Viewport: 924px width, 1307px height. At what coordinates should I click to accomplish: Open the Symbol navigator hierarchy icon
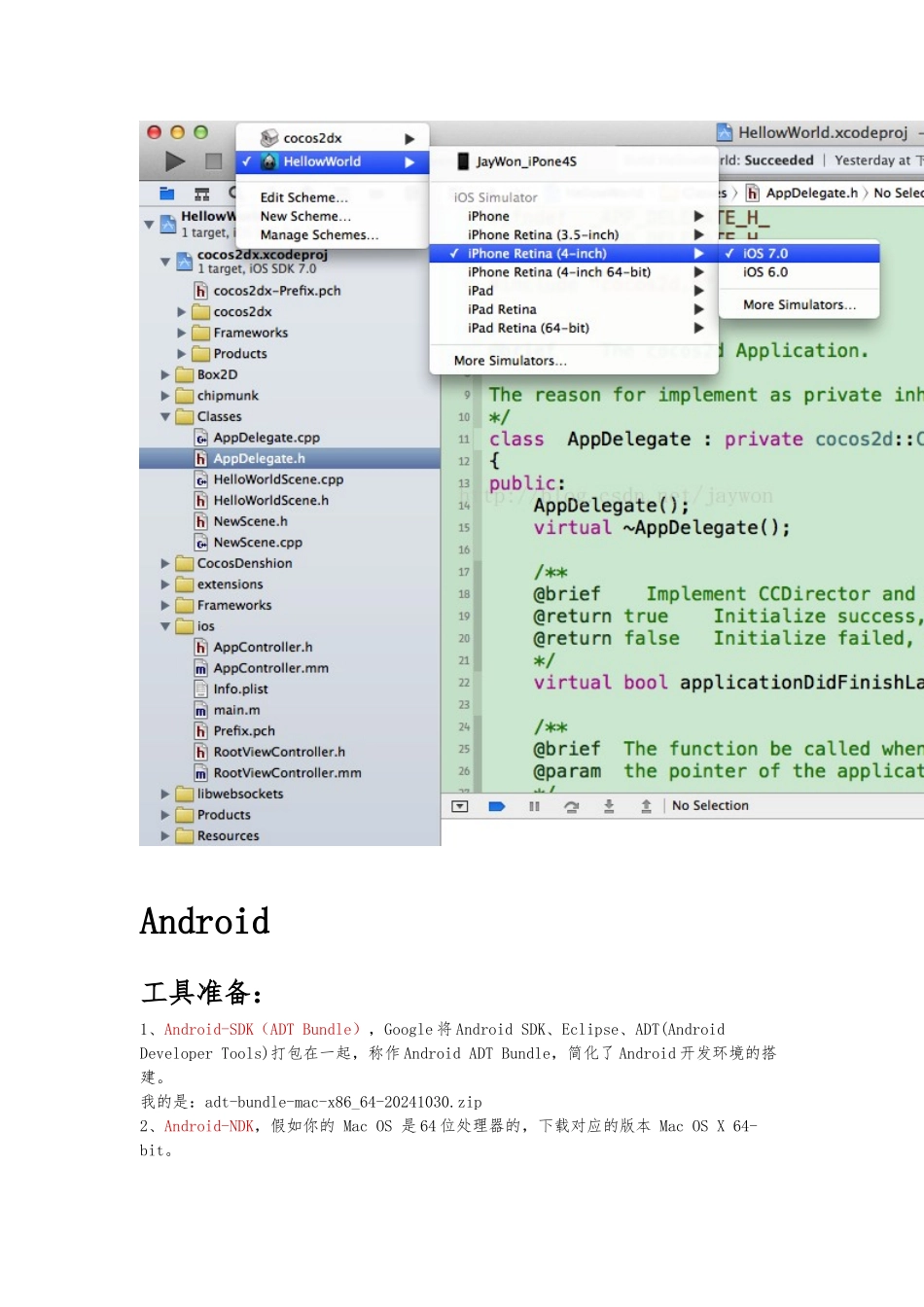pos(202,194)
